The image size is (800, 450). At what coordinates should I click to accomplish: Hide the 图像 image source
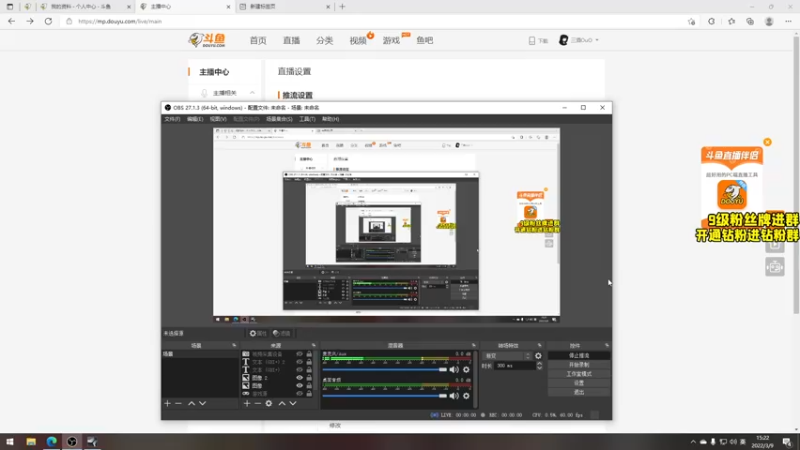click(x=299, y=386)
